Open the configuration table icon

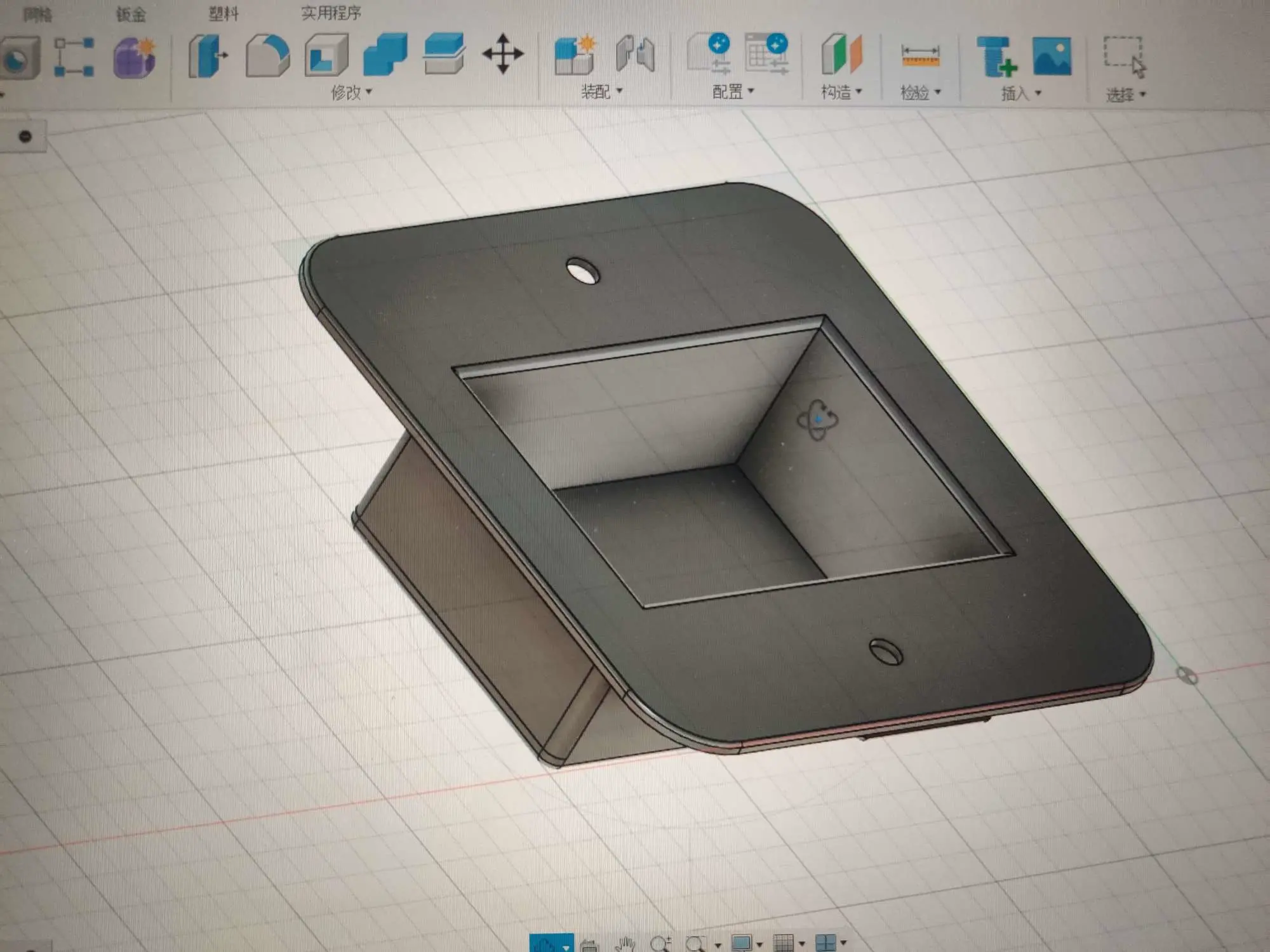pos(767,53)
